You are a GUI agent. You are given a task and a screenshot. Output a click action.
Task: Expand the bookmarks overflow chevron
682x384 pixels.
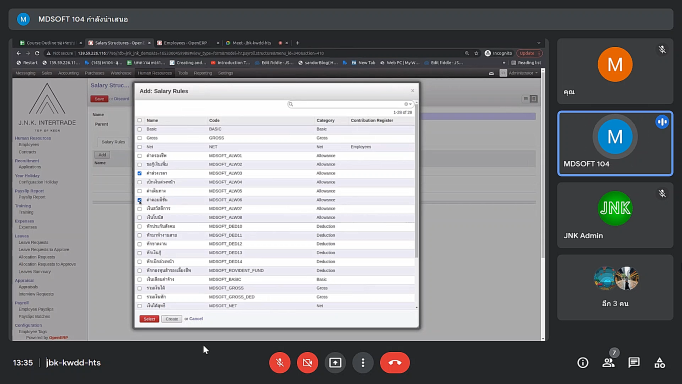(504, 63)
